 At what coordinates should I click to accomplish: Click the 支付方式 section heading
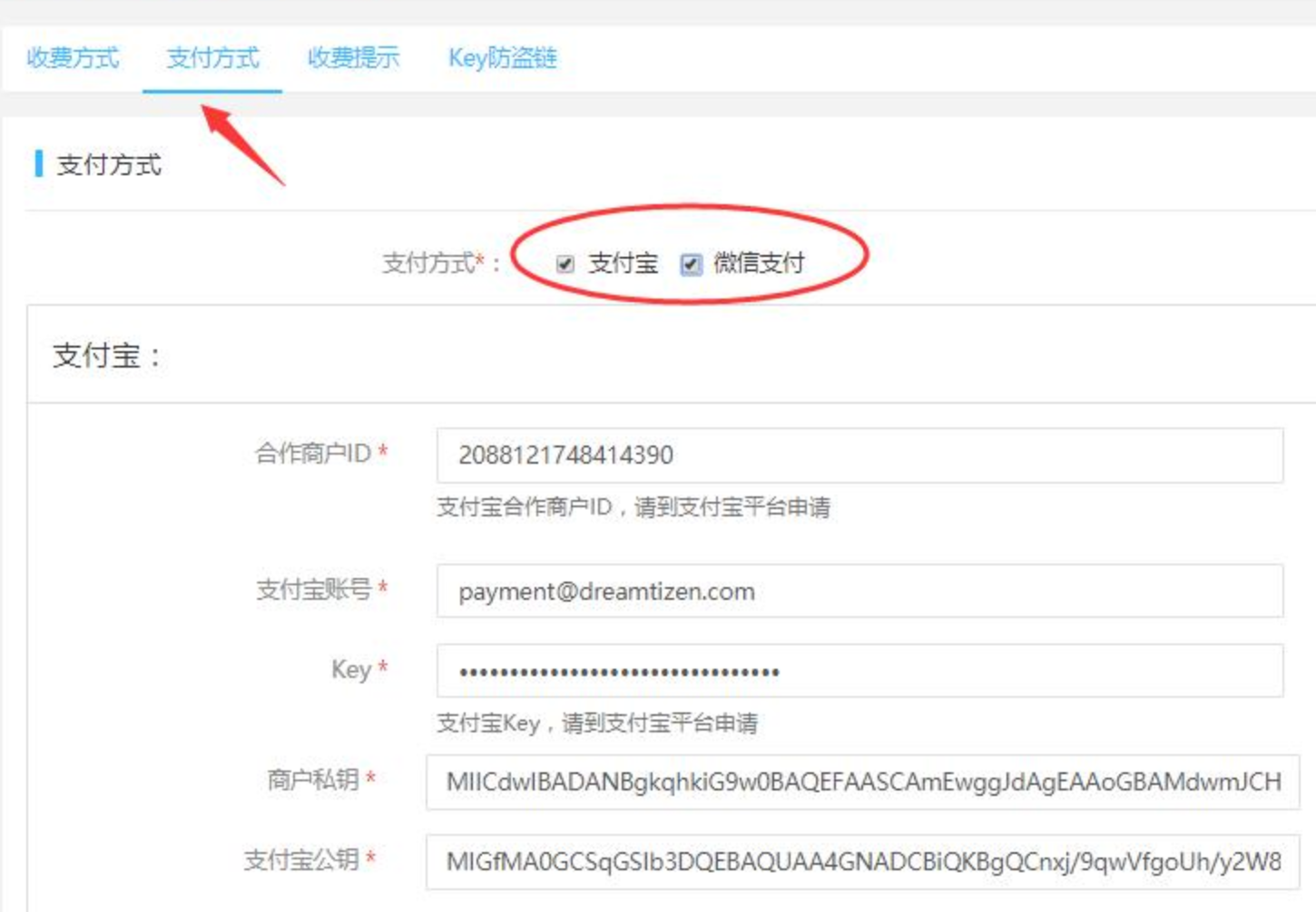point(109,165)
